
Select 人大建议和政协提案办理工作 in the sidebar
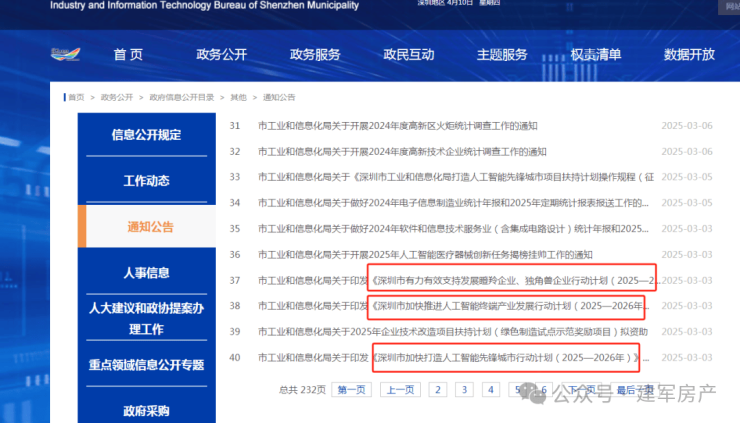[x=146, y=318]
